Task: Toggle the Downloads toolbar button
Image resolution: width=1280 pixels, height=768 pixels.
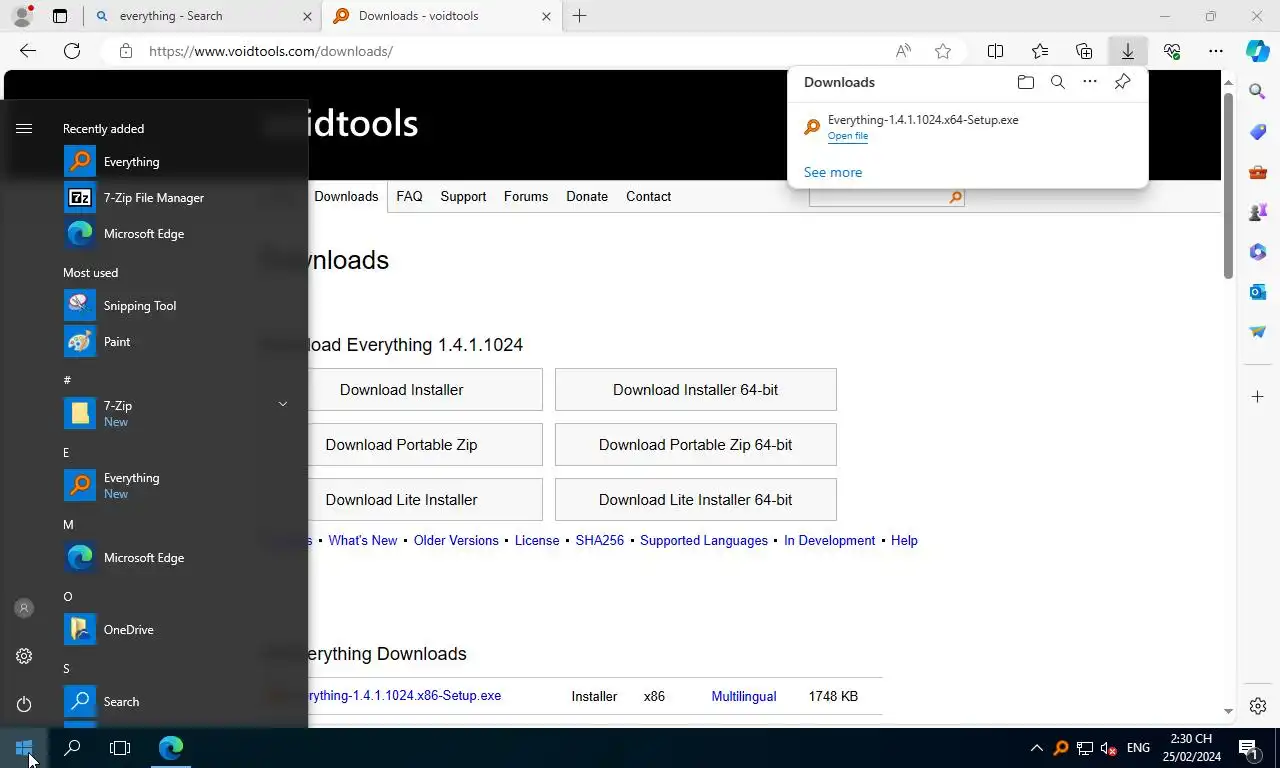Action: 1128,51
